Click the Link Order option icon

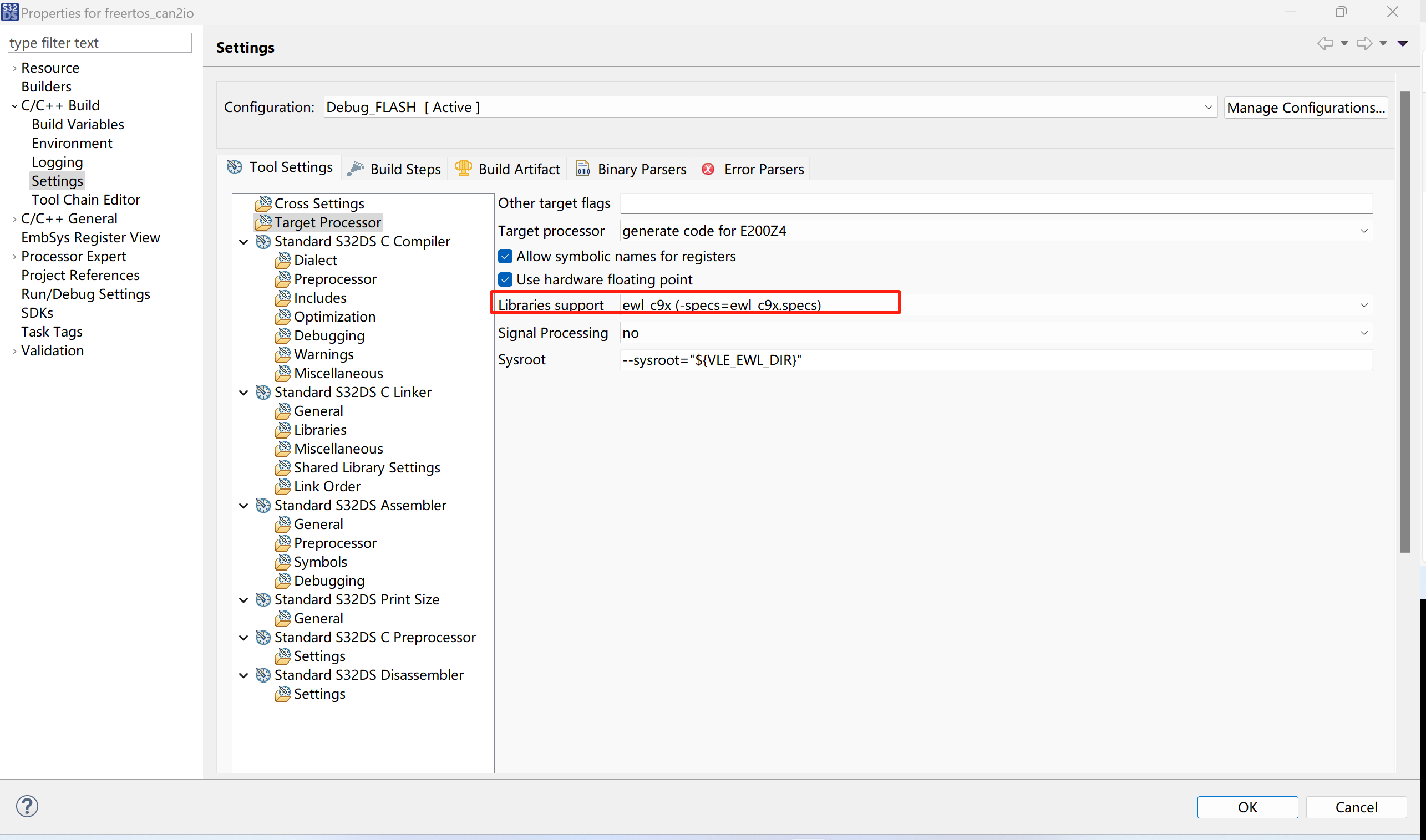pyautogui.click(x=283, y=486)
